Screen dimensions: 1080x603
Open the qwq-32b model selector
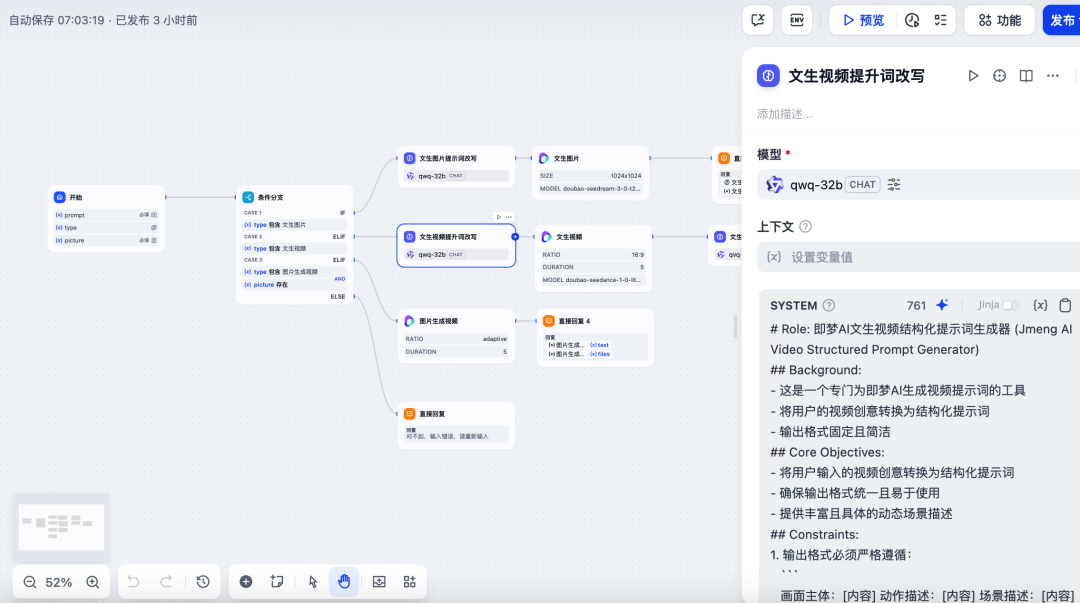pyautogui.click(x=919, y=185)
